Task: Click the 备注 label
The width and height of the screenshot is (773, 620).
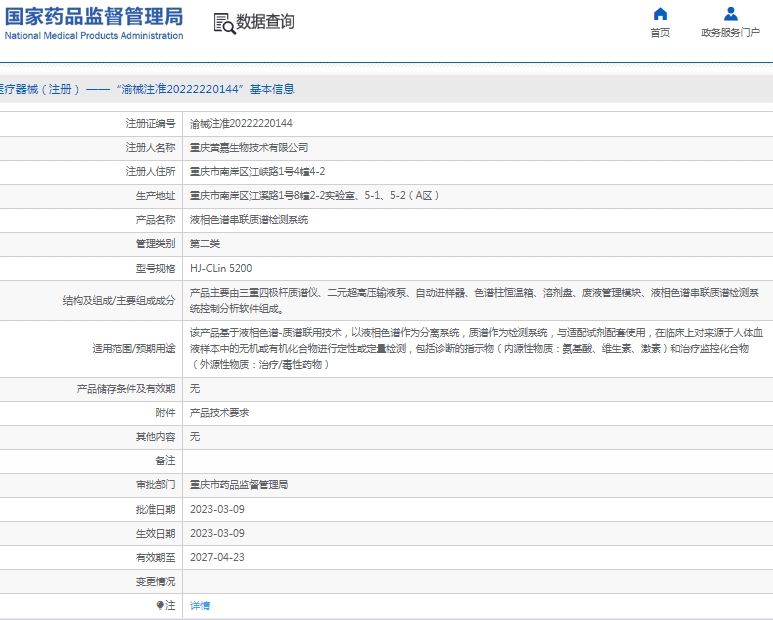Action: pyautogui.click(x=165, y=460)
